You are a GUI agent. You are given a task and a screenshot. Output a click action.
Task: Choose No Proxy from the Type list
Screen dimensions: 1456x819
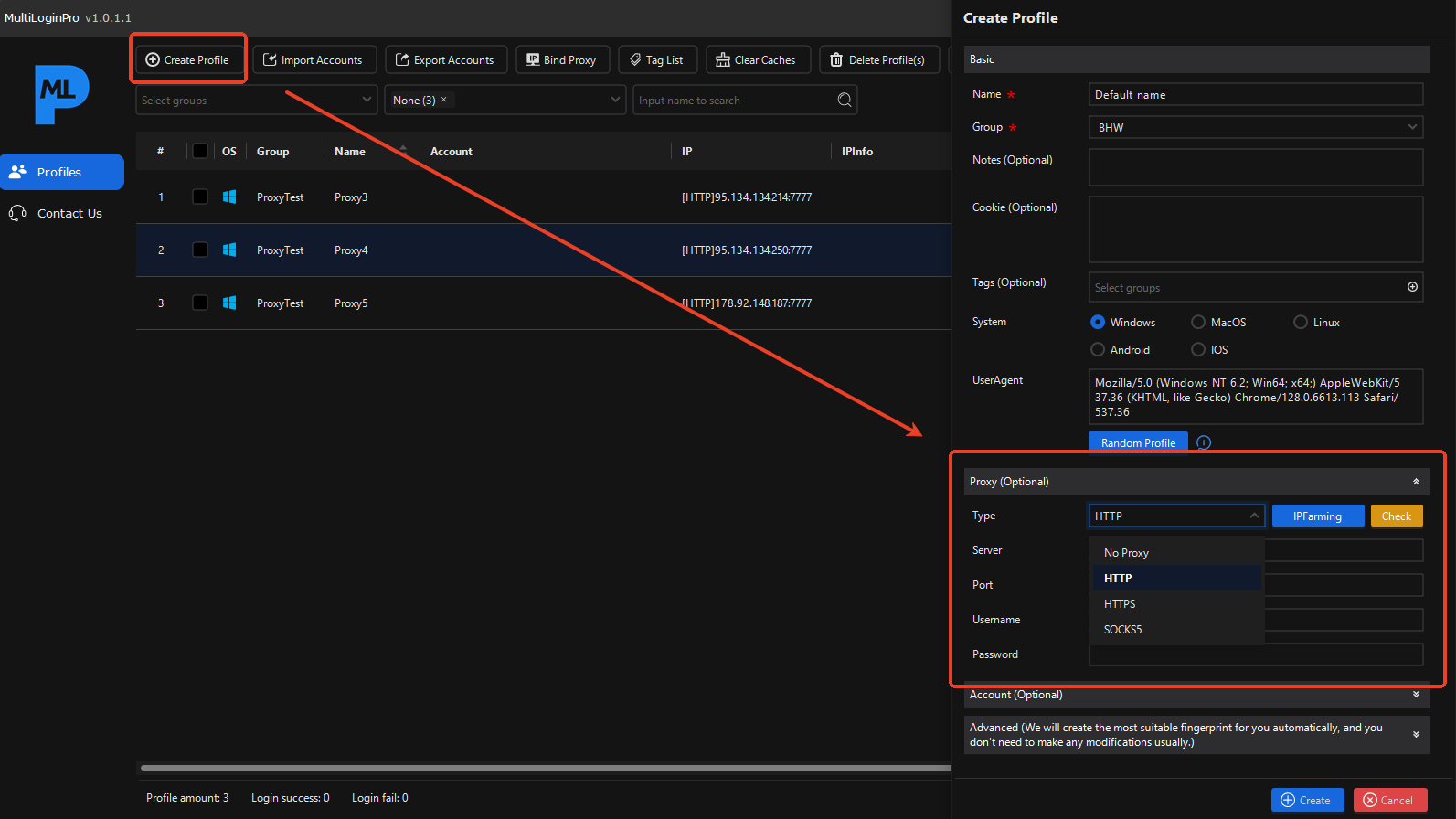(x=1177, y=552)
